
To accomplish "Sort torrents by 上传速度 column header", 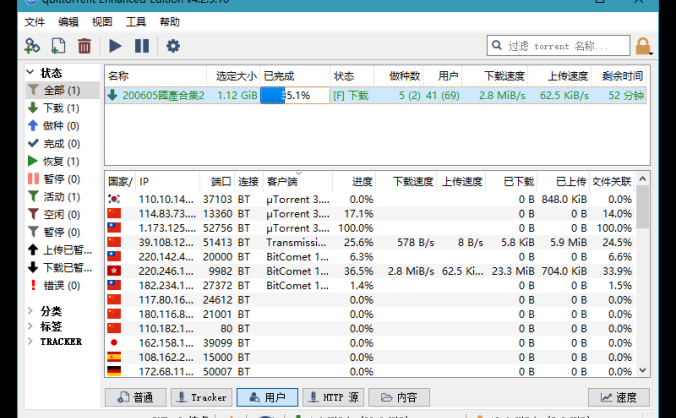I will pos(560,76).
